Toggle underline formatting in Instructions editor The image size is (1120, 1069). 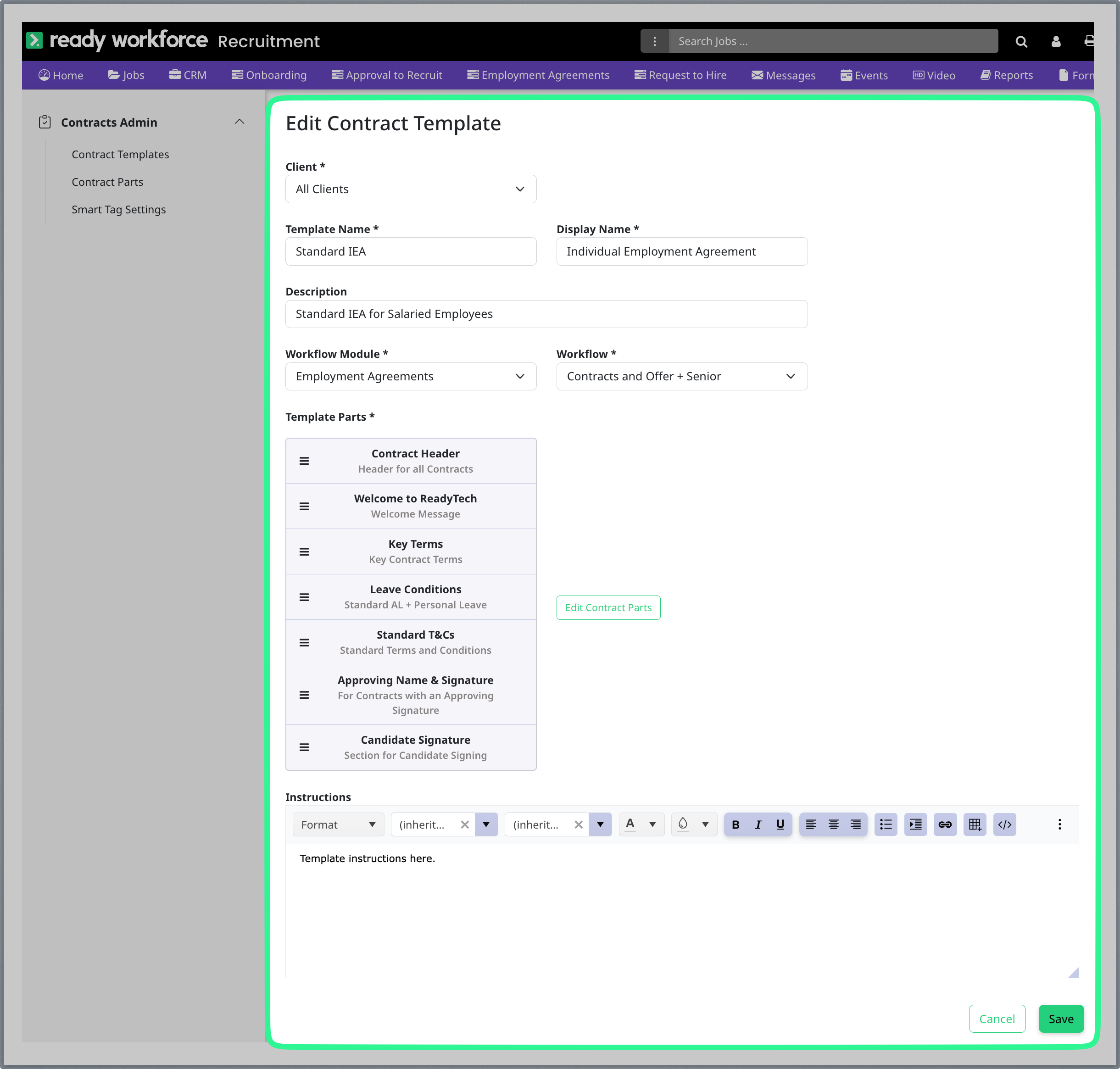click(x=780, y=824)
